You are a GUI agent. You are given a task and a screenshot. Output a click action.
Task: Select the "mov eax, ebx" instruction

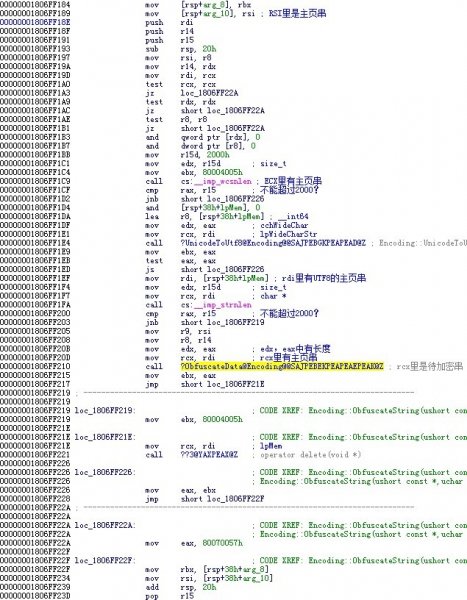[x=180, y=490]
